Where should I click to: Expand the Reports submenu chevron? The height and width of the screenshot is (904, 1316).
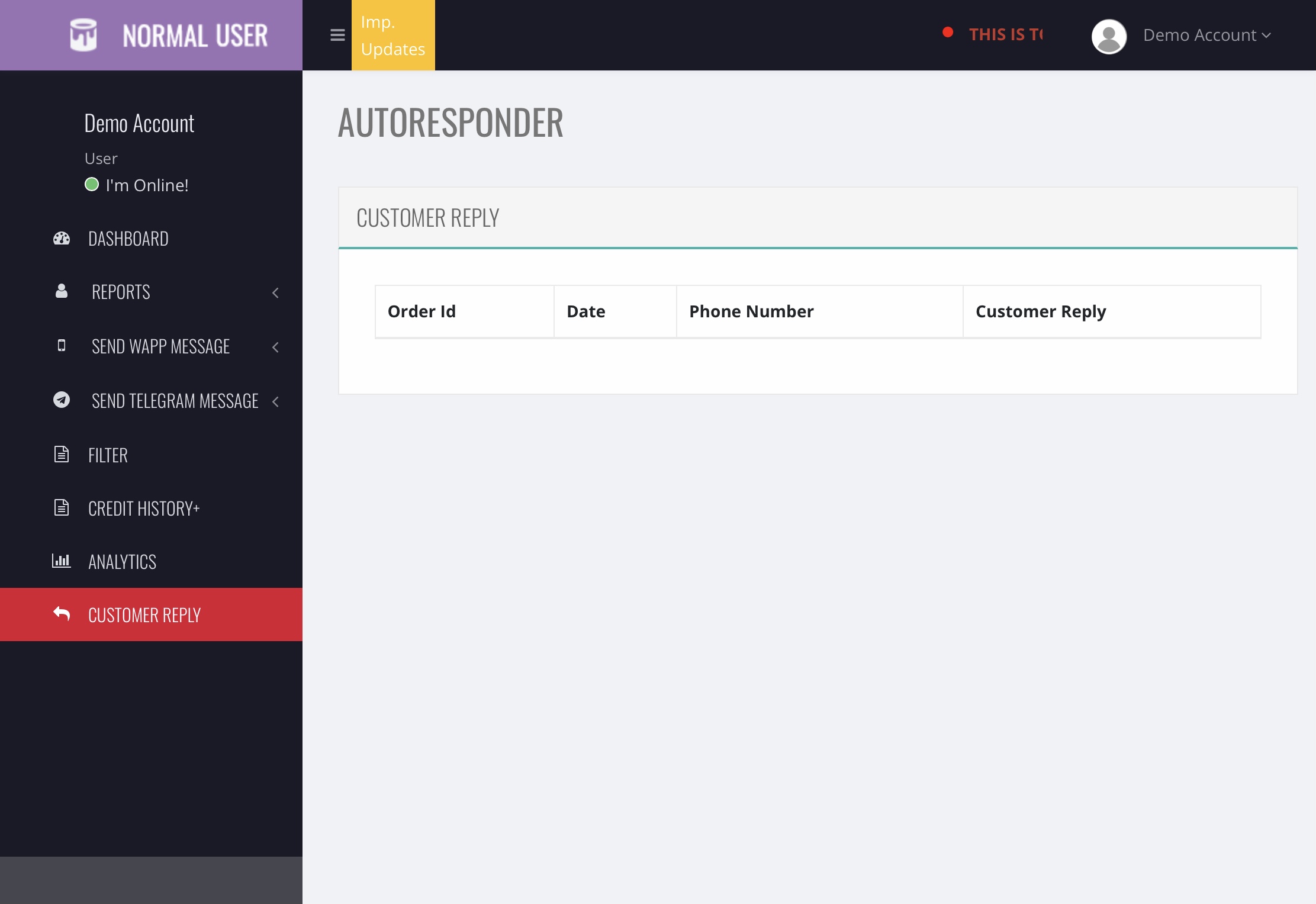point(275,292)
